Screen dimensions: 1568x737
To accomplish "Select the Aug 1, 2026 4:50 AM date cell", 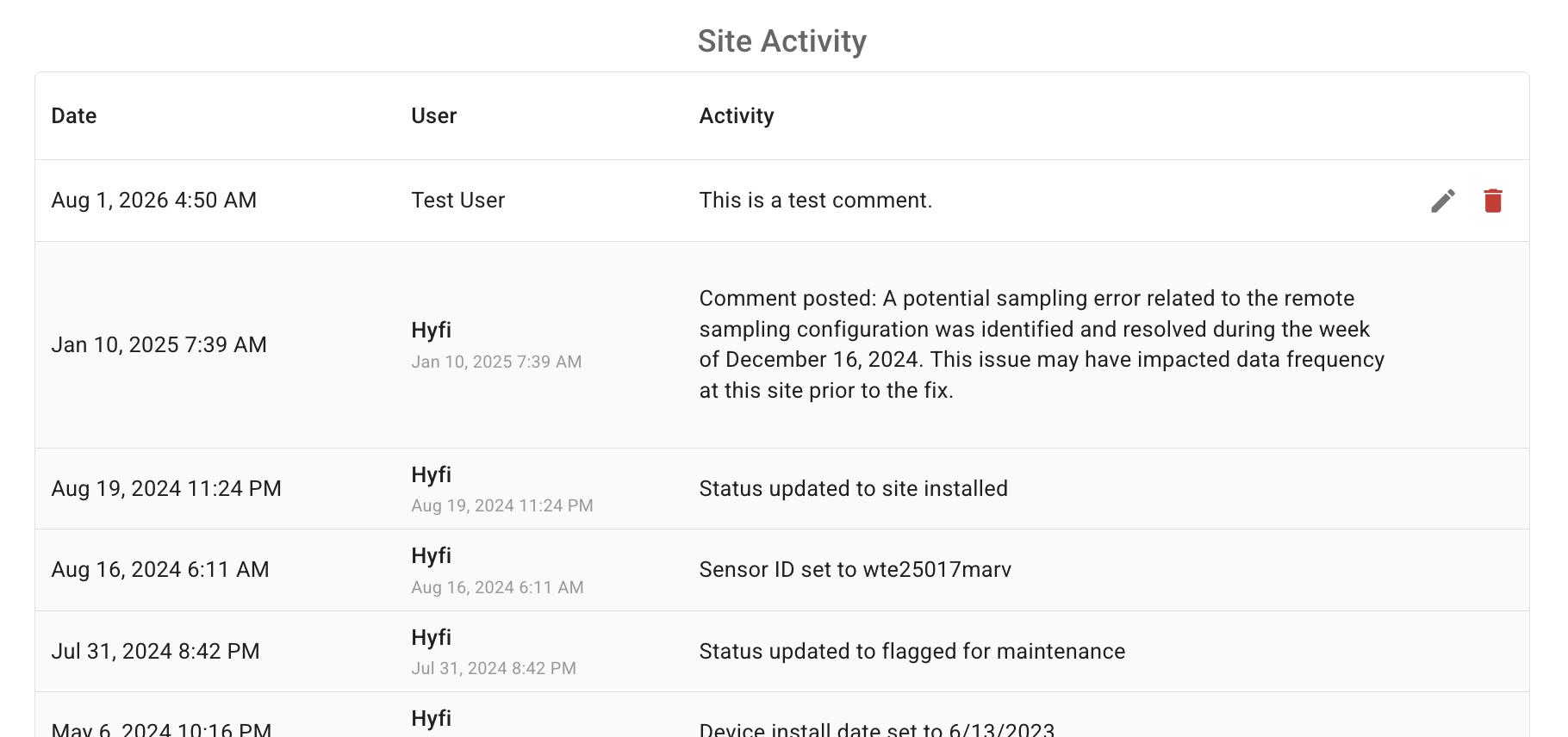I will 154,201.
